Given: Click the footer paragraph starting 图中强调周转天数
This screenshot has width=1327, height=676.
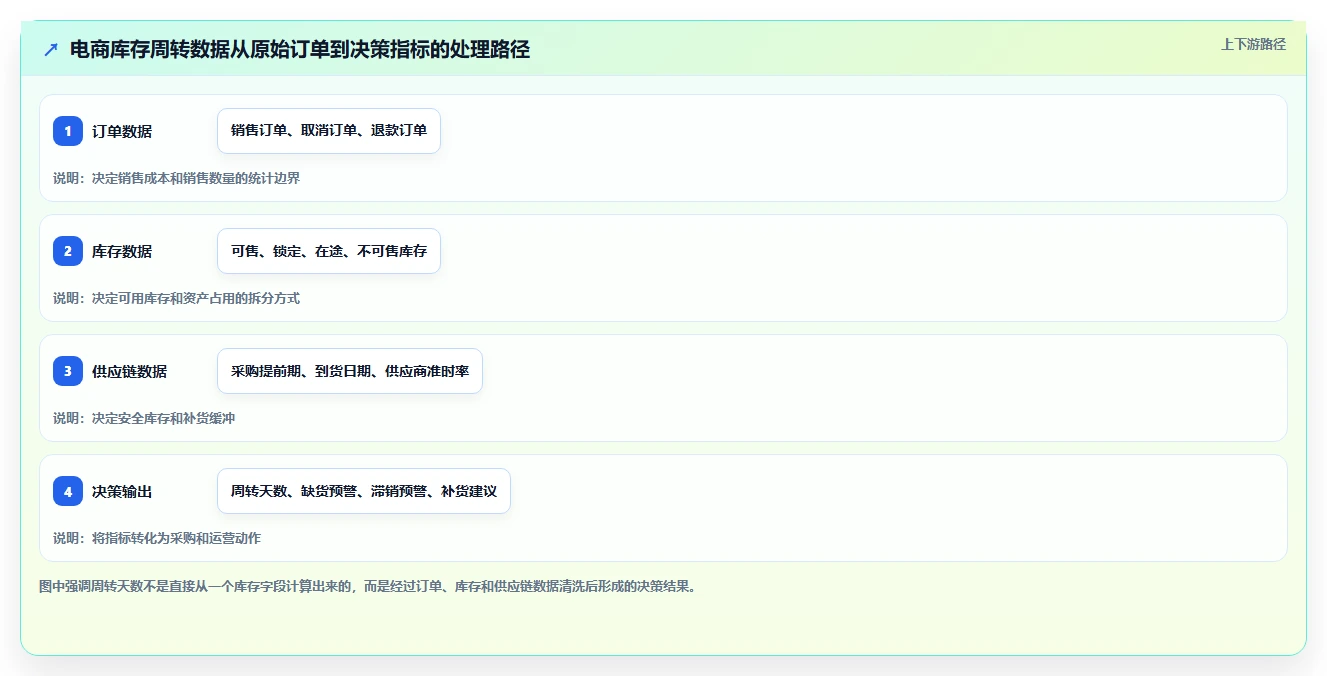Looking at the screenshot, I should point(367,586).
